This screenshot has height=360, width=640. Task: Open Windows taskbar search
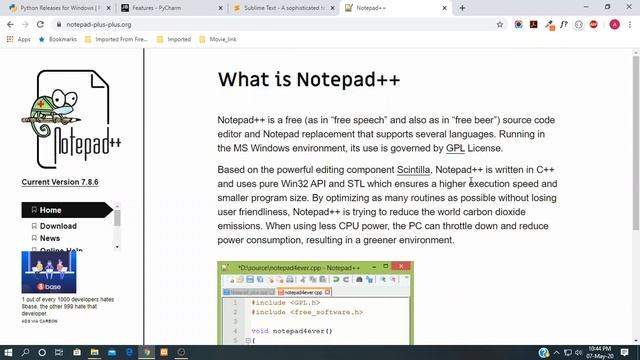25,352
